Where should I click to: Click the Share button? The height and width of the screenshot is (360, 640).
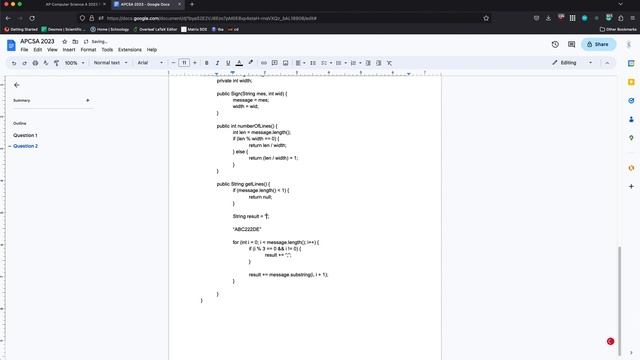tap(598, 44)
